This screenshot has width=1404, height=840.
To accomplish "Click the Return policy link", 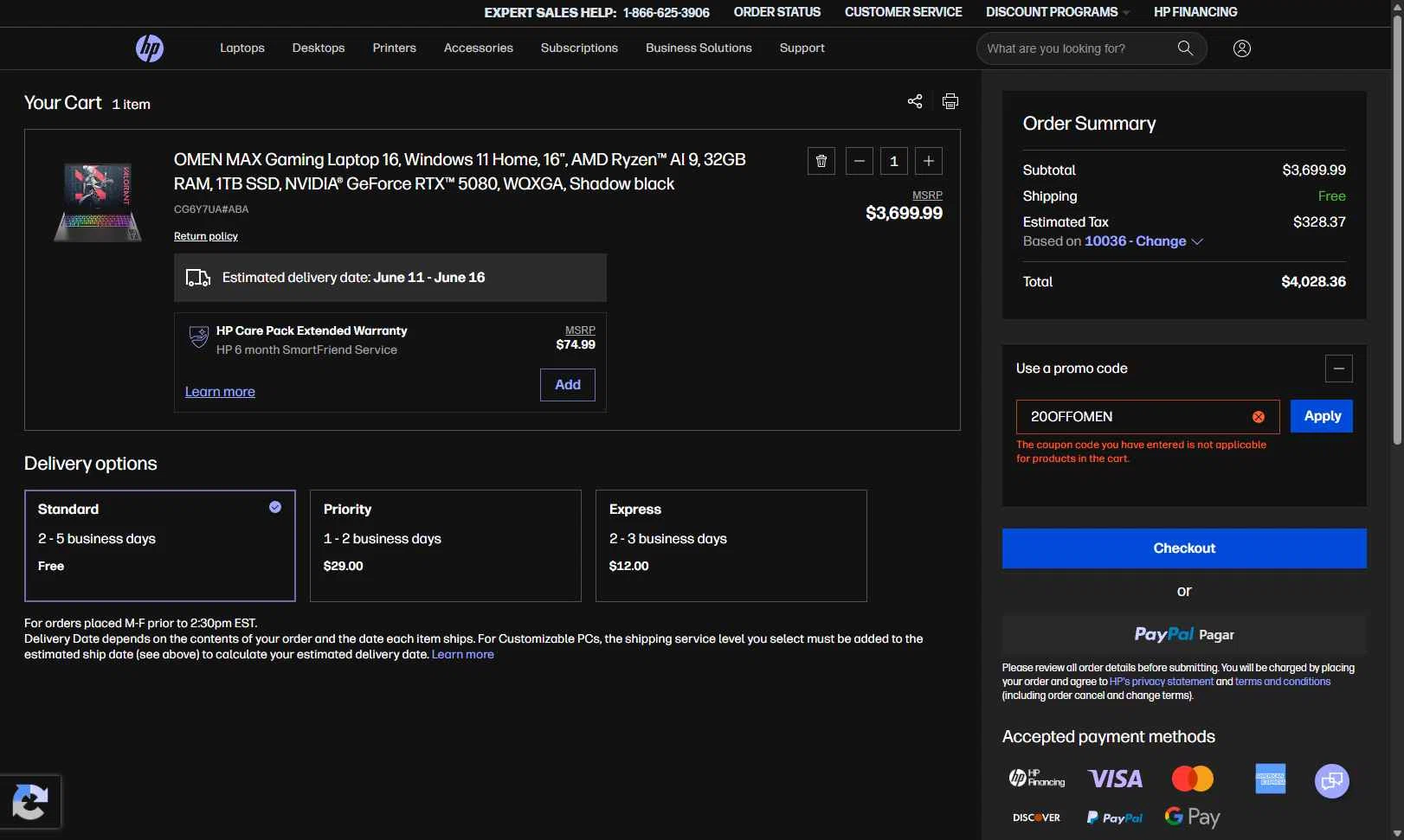I will tap(206, 236).
